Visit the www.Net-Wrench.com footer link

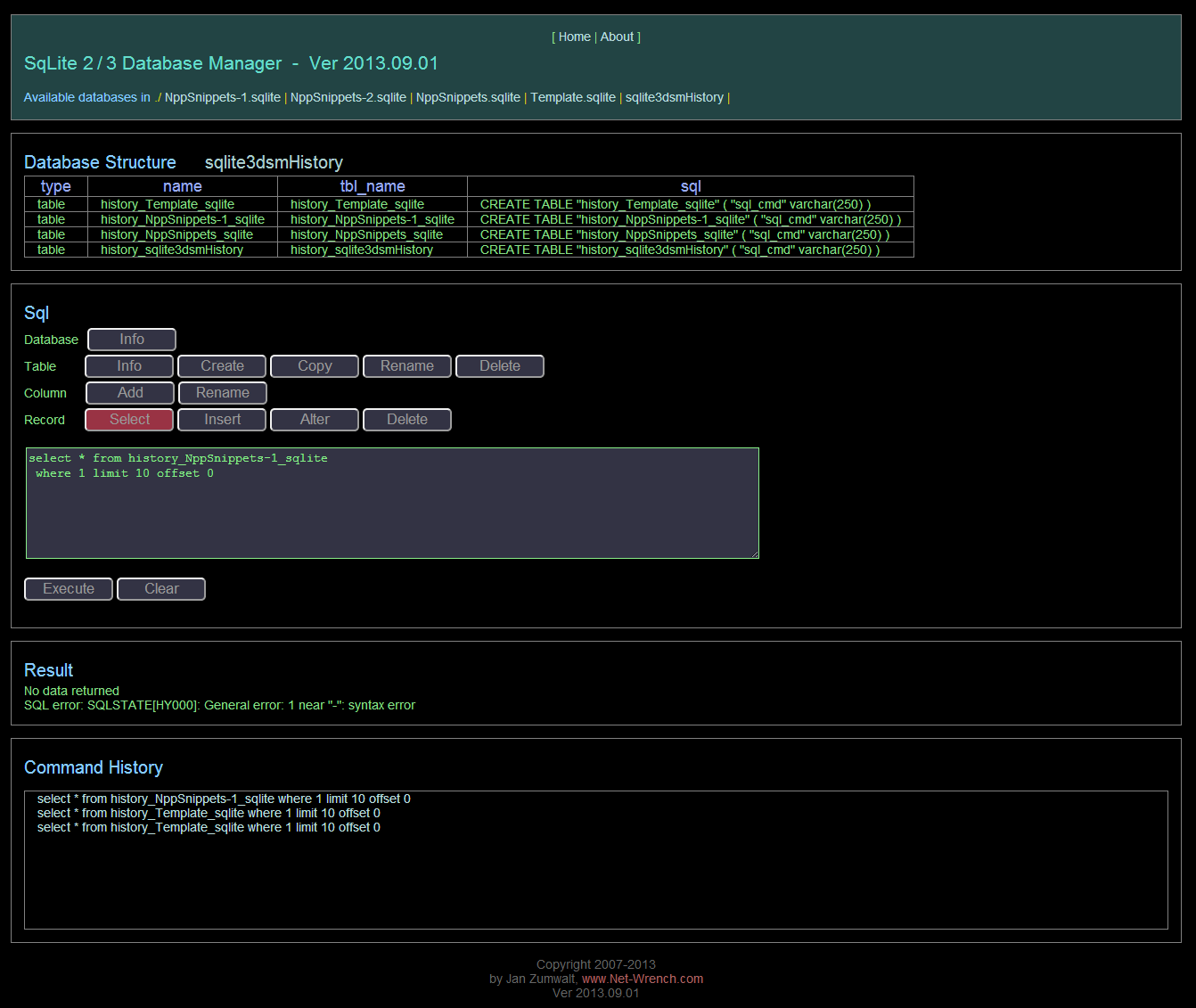pyautogui.click(x=642, y=979)
